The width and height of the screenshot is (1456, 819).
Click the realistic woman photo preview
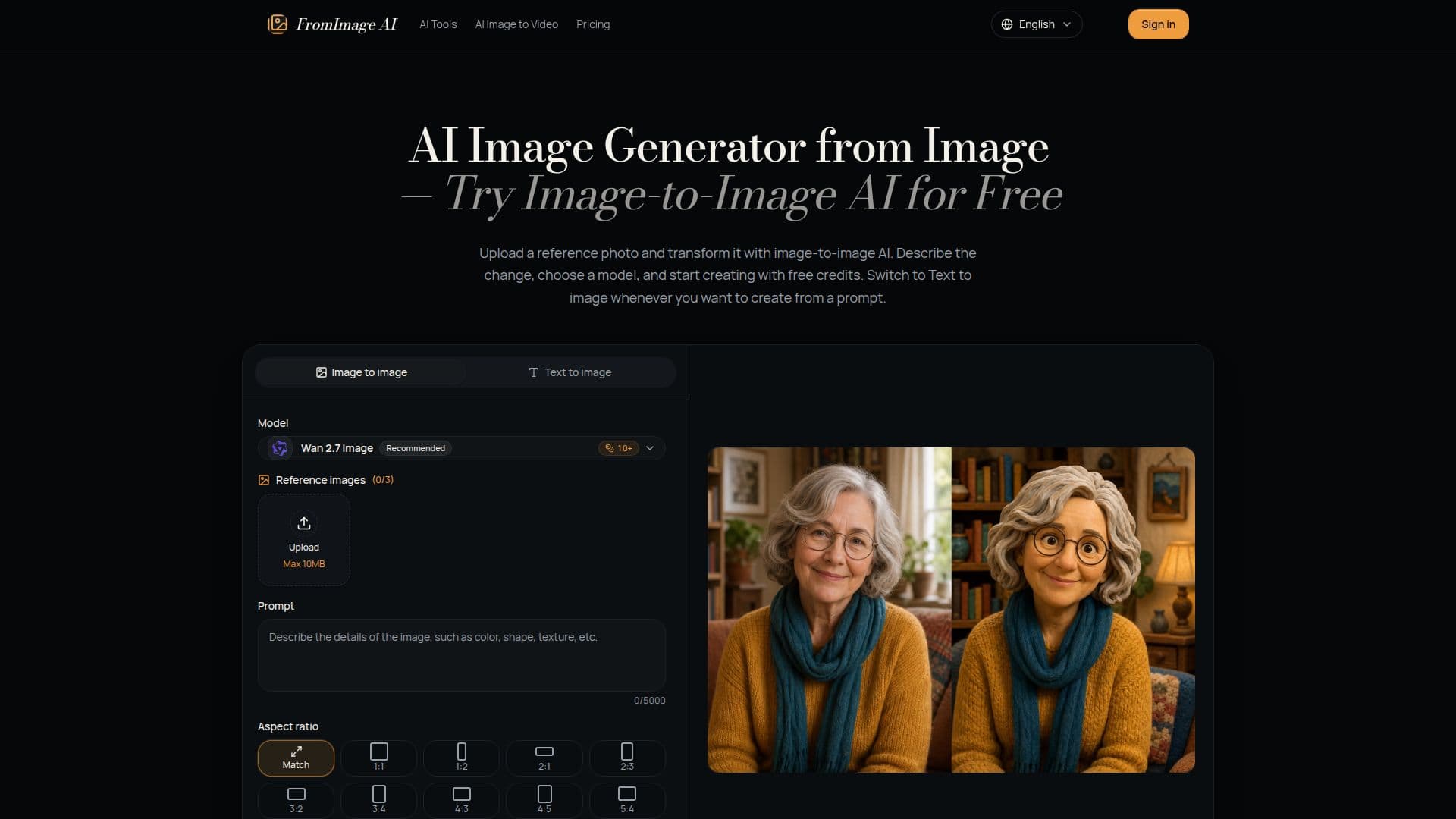(x=829, y=610)
